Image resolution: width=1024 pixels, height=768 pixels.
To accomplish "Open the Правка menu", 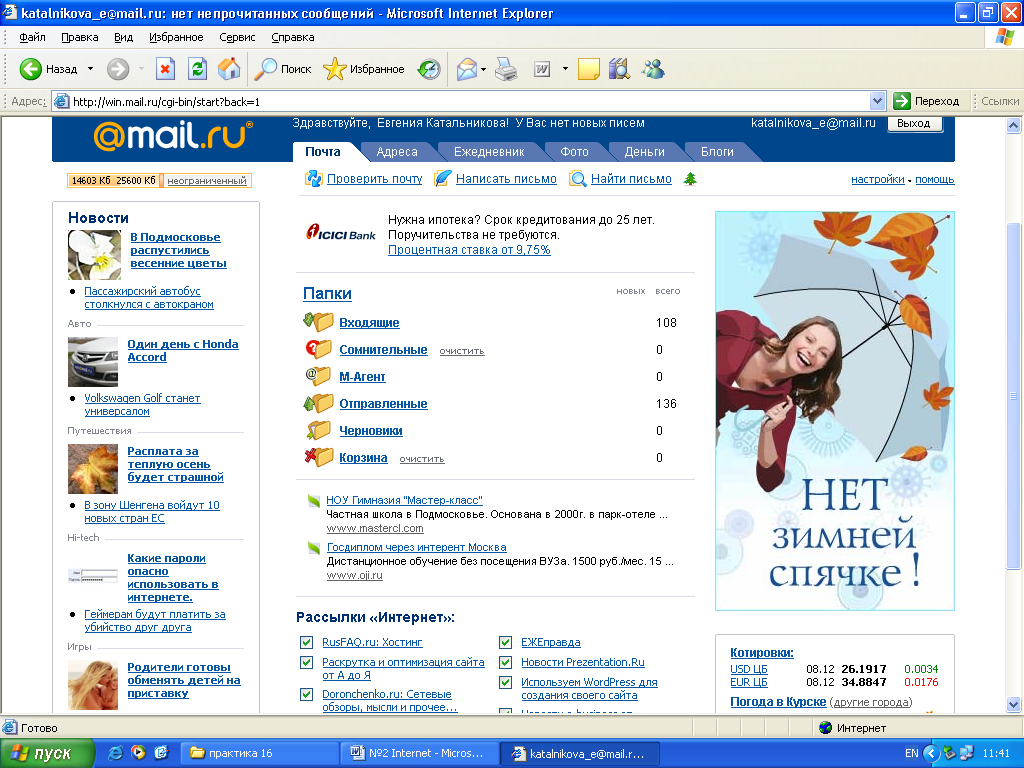I will coord(80,37).
